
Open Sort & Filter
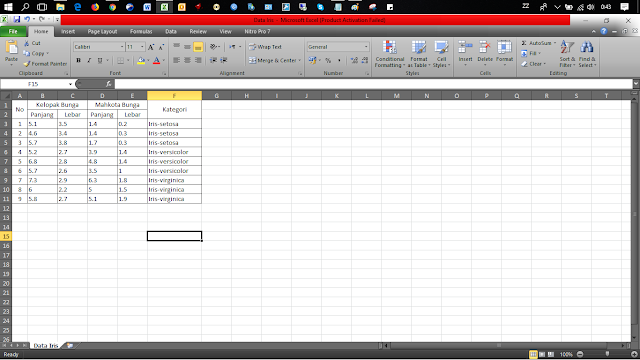pyautogui.click(x=567, y=54)
